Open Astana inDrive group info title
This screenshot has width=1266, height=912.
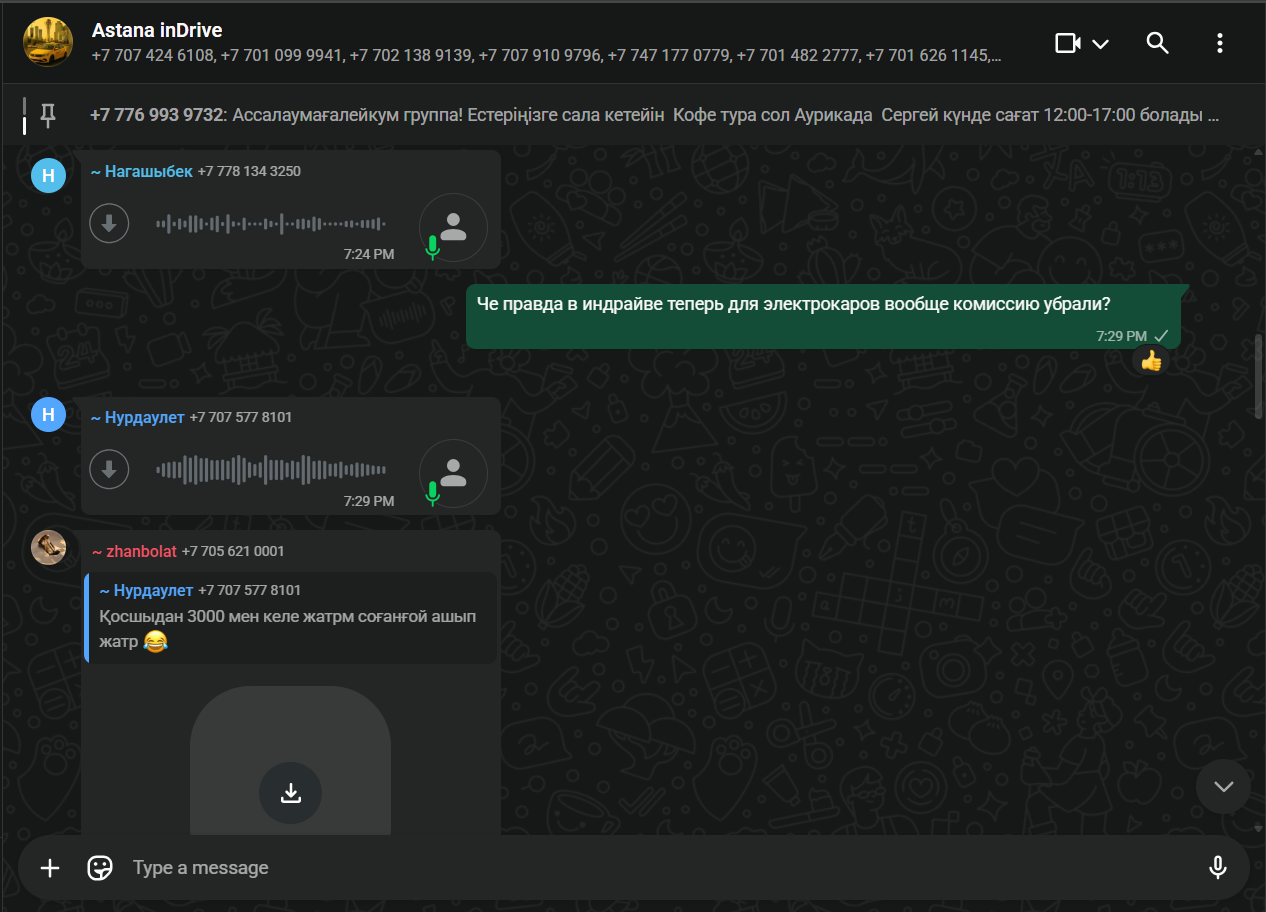coord(157,30)
